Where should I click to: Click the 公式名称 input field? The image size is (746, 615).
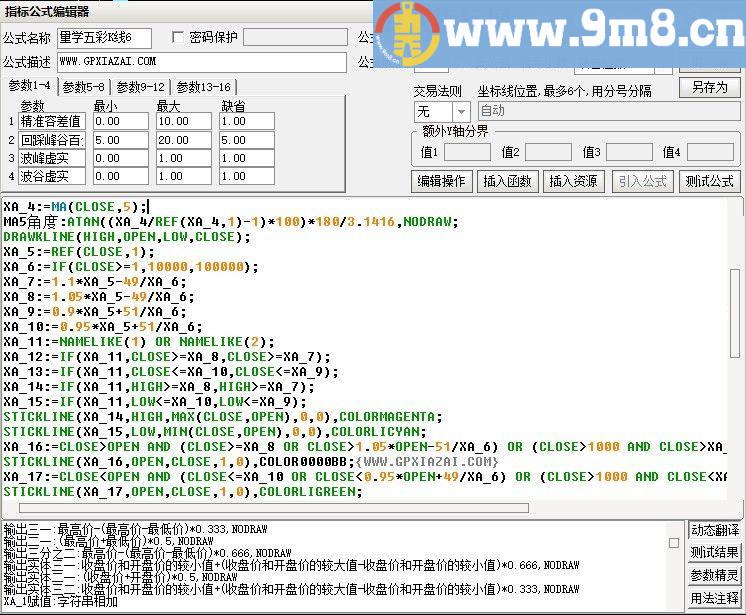tap(104, 38)
